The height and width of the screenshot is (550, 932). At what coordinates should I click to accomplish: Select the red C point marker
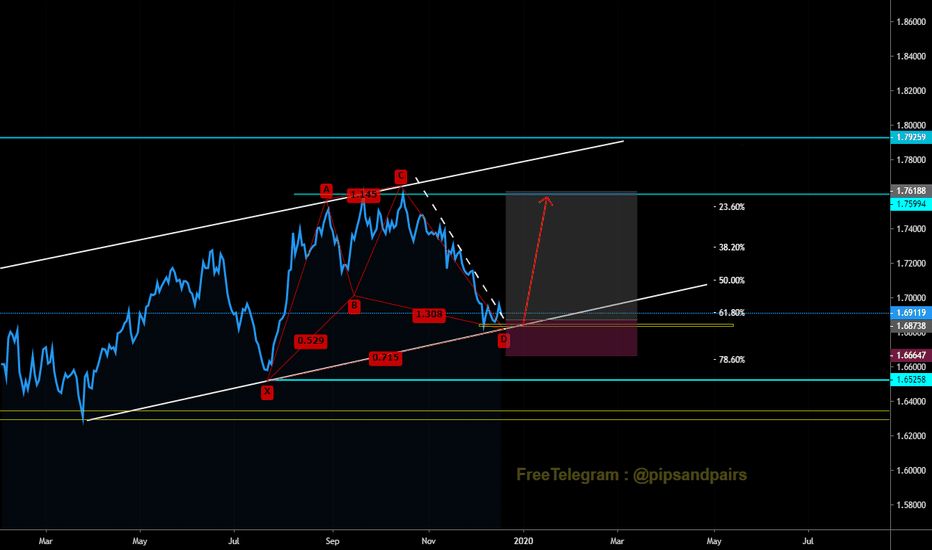[x=401, y=174]
